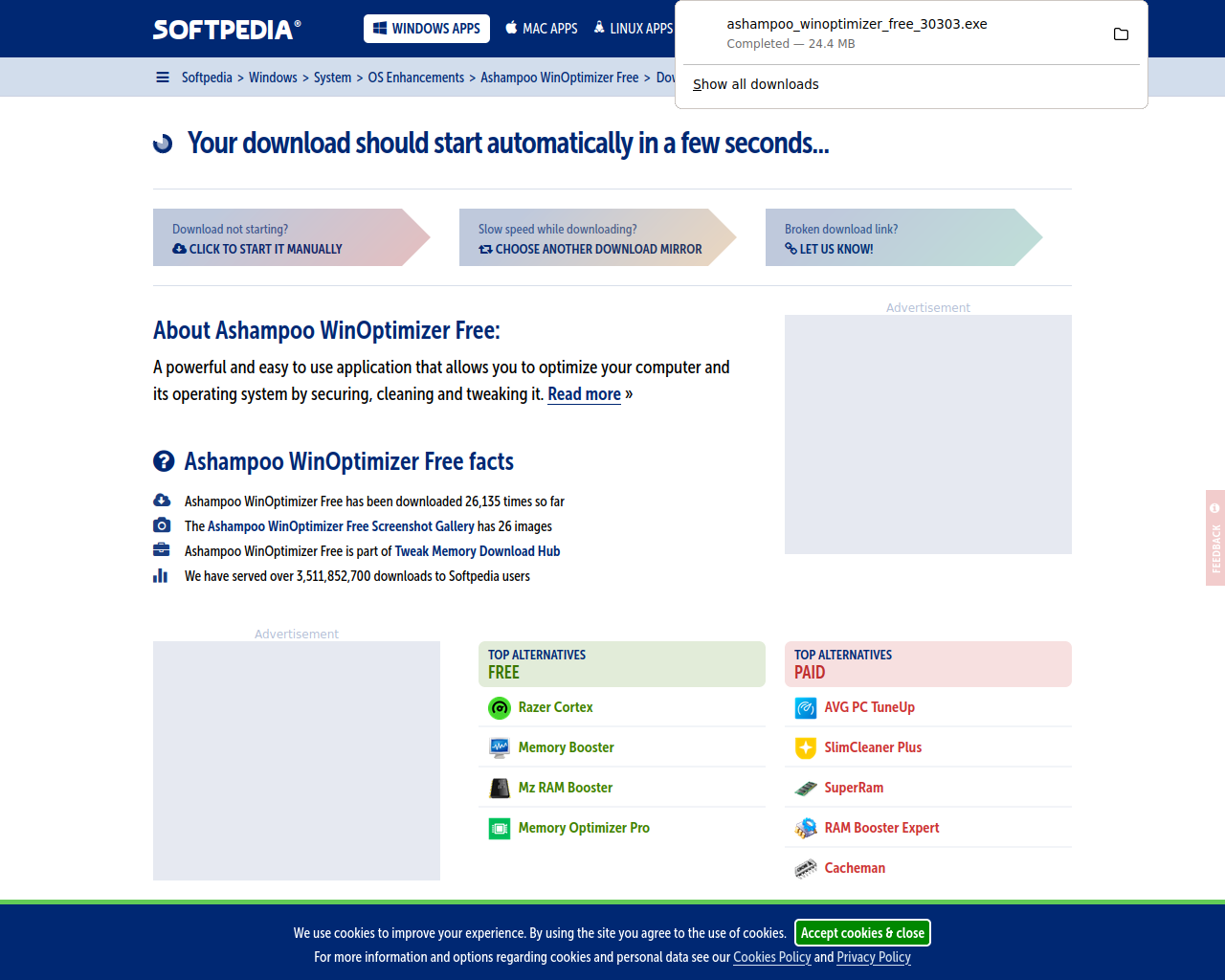Image resolution: width=1225 pixels, height=980 pixels.
Task: Open Memory Optimizer Pro alternative
Action: [x=584, y=828]
